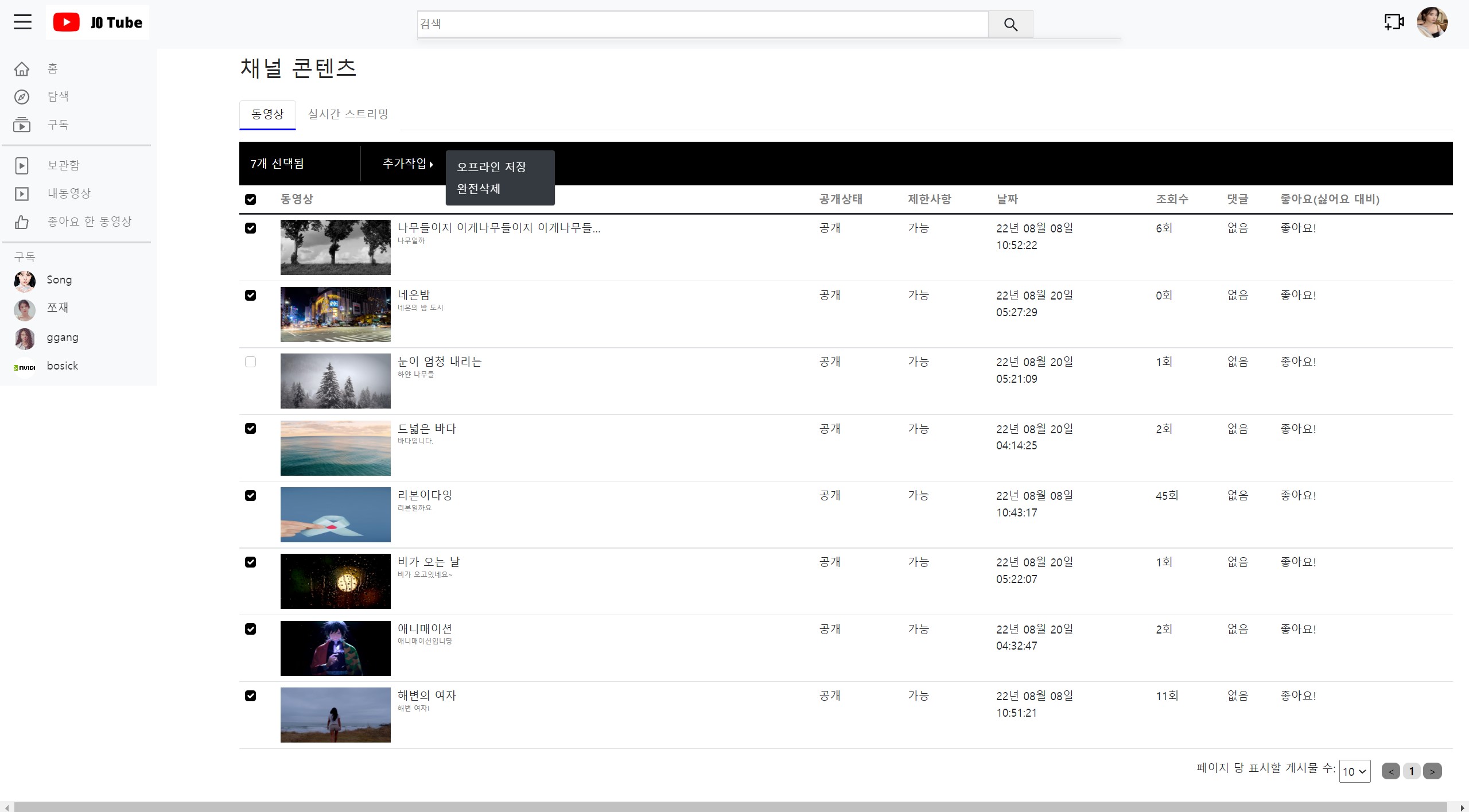Check the box for 눈이 엄청 내리는
This screenshot has width=1469, height=812.
[250, 362]
